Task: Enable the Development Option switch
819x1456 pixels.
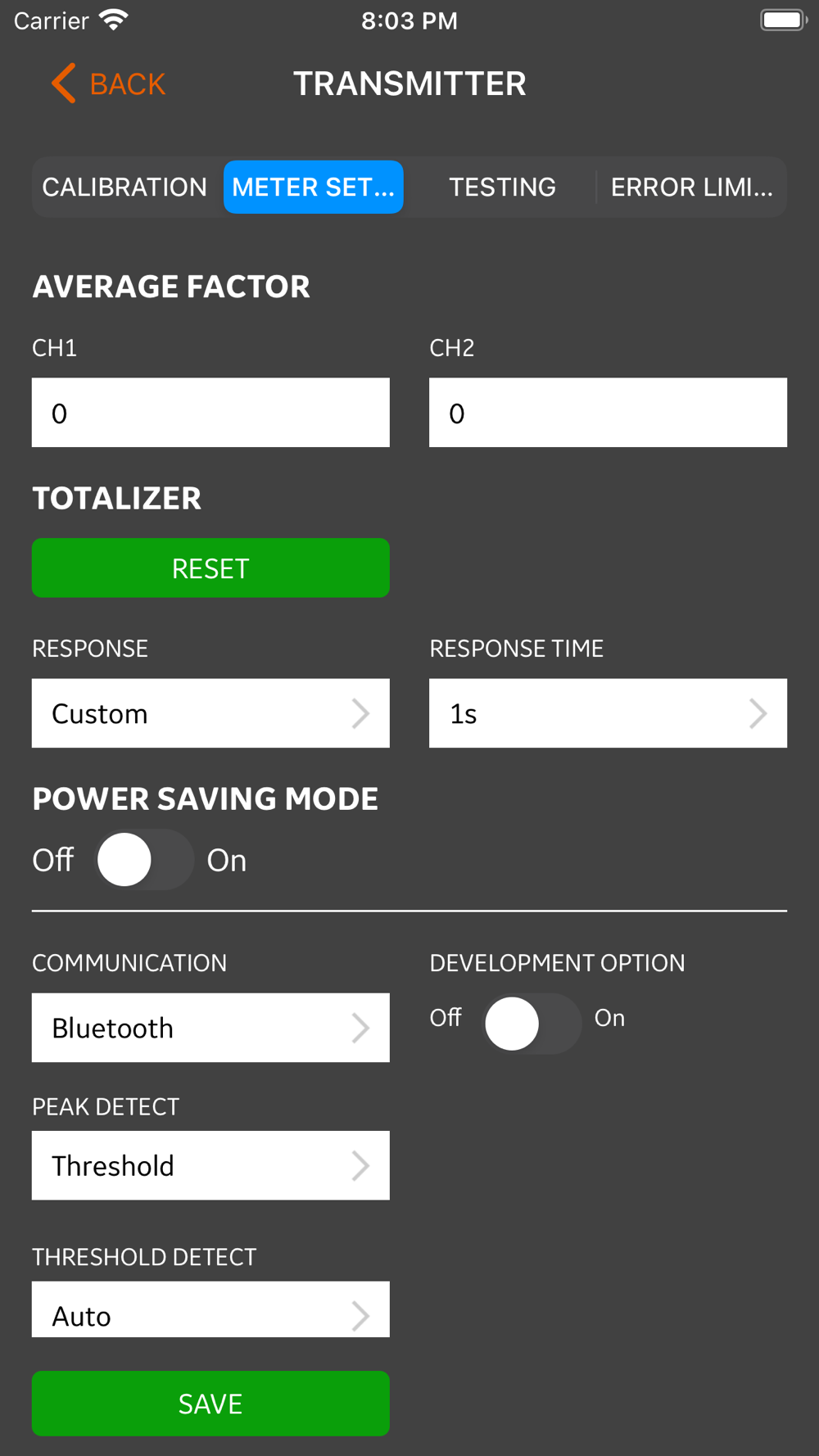Action: (532, 1023)
